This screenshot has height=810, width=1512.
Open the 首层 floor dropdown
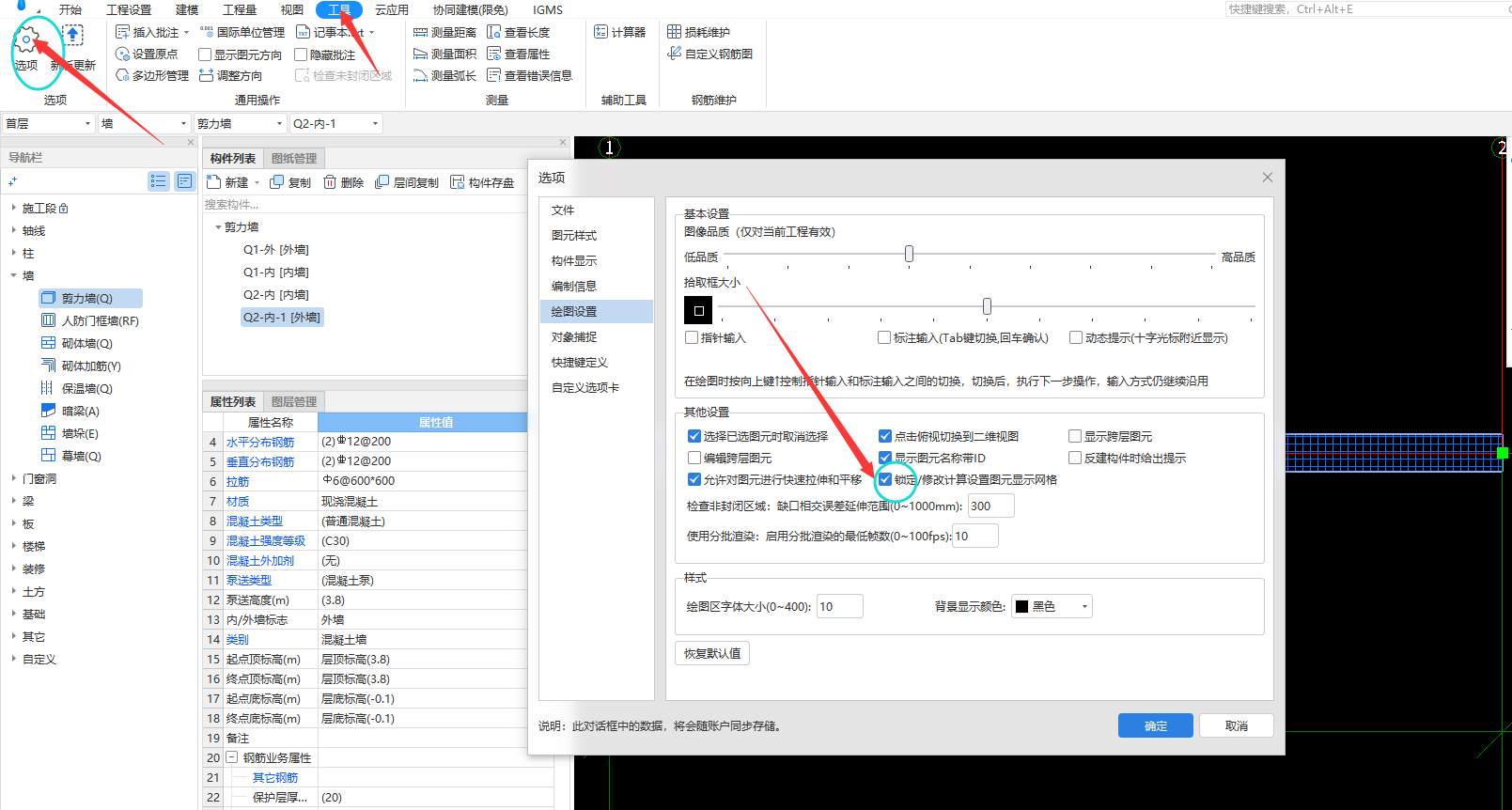pyautogui.click(x=48, y=123)
